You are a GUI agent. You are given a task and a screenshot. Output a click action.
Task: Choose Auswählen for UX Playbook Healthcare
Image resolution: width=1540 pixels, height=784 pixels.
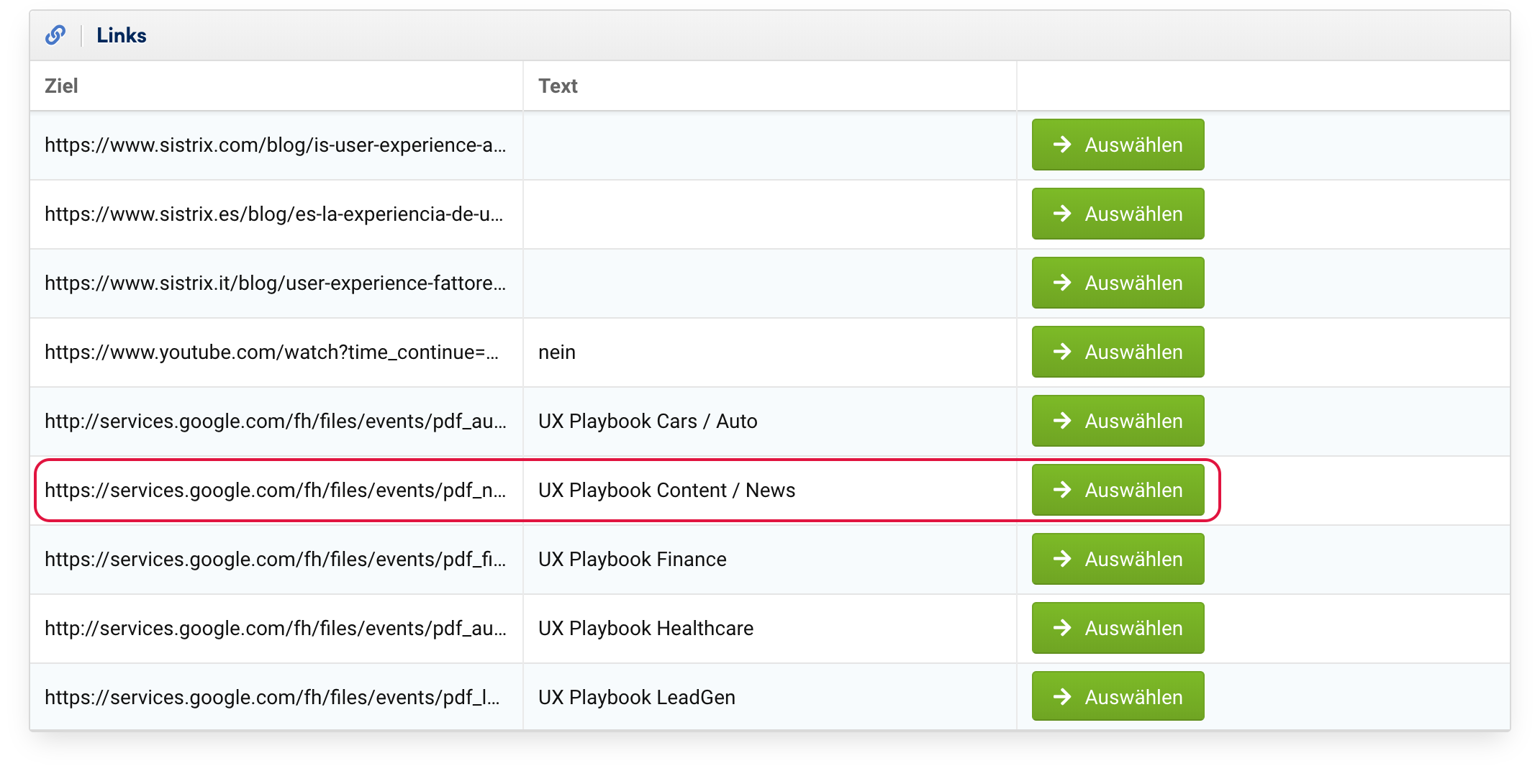(1117, 628)
